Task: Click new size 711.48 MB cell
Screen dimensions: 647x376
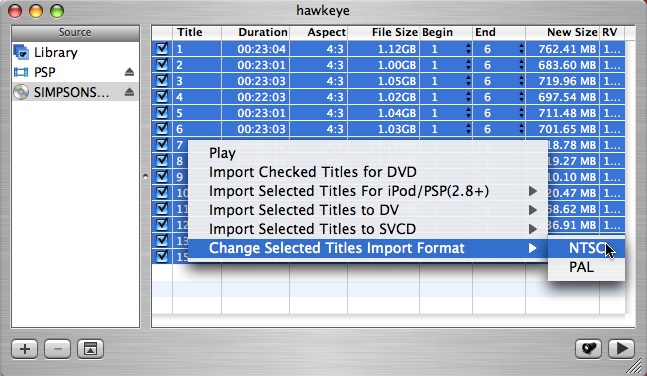Action: pos(567,113)
